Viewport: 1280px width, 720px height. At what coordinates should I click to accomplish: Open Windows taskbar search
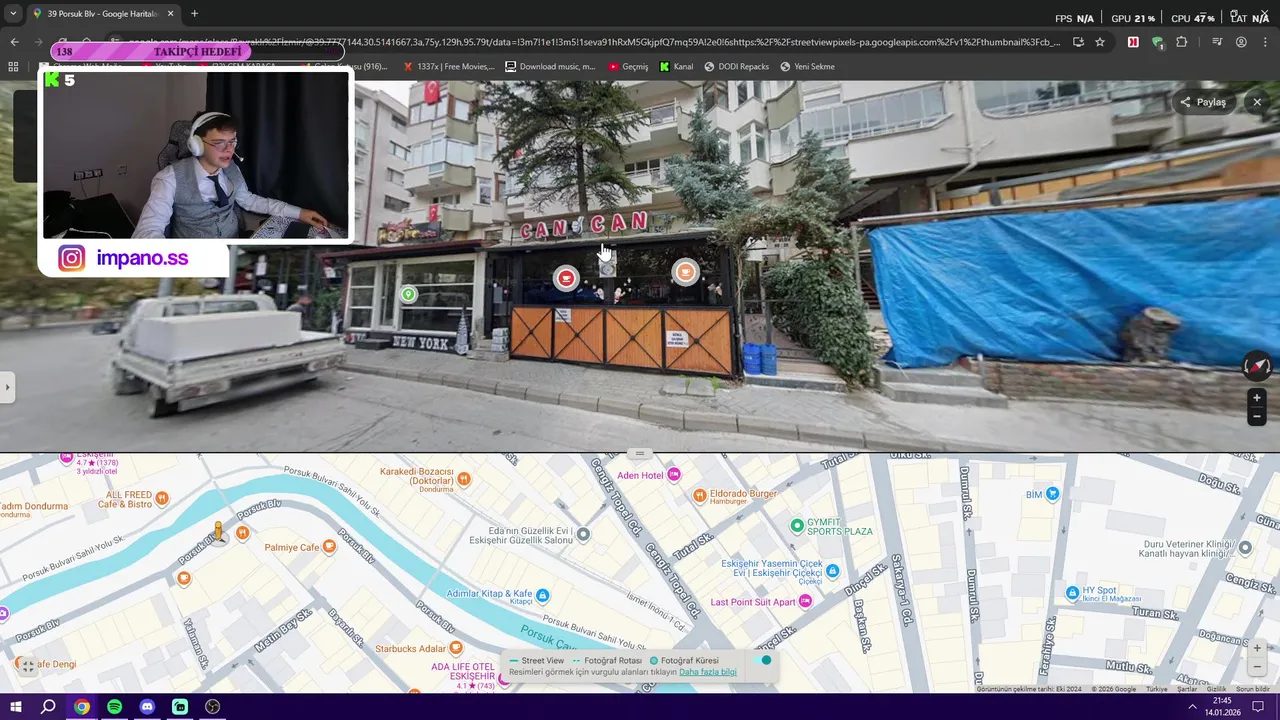tap(48, 707)
